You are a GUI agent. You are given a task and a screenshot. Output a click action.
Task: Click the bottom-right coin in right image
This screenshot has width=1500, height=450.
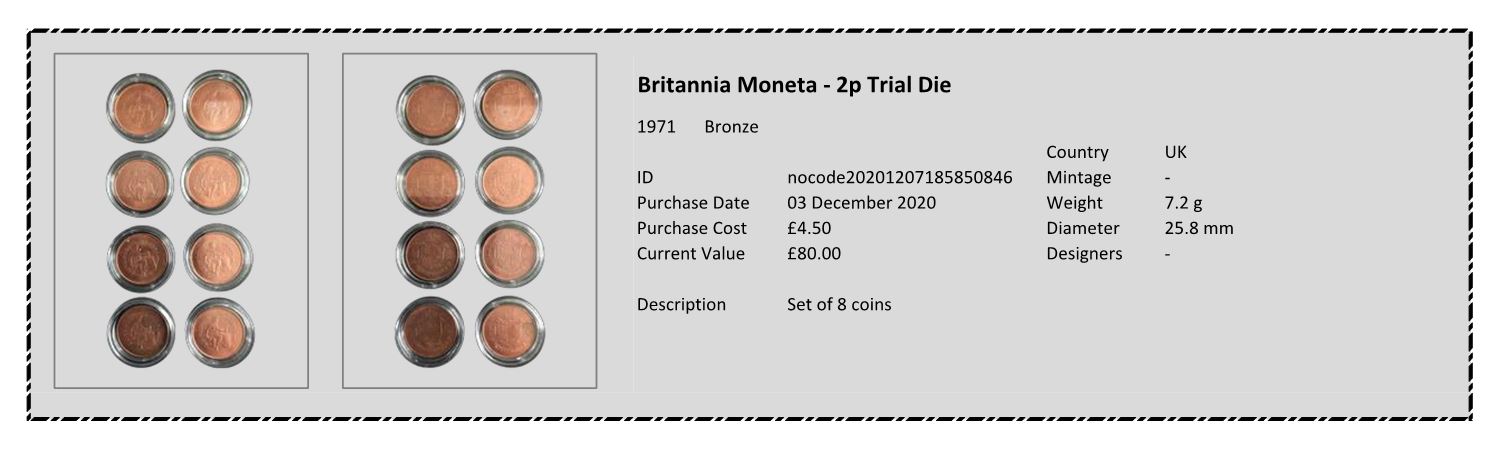point(510,332)
